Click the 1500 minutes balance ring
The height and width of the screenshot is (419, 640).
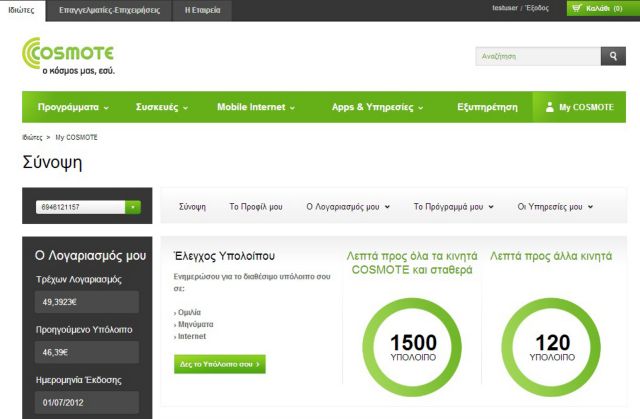click(412, 347)
